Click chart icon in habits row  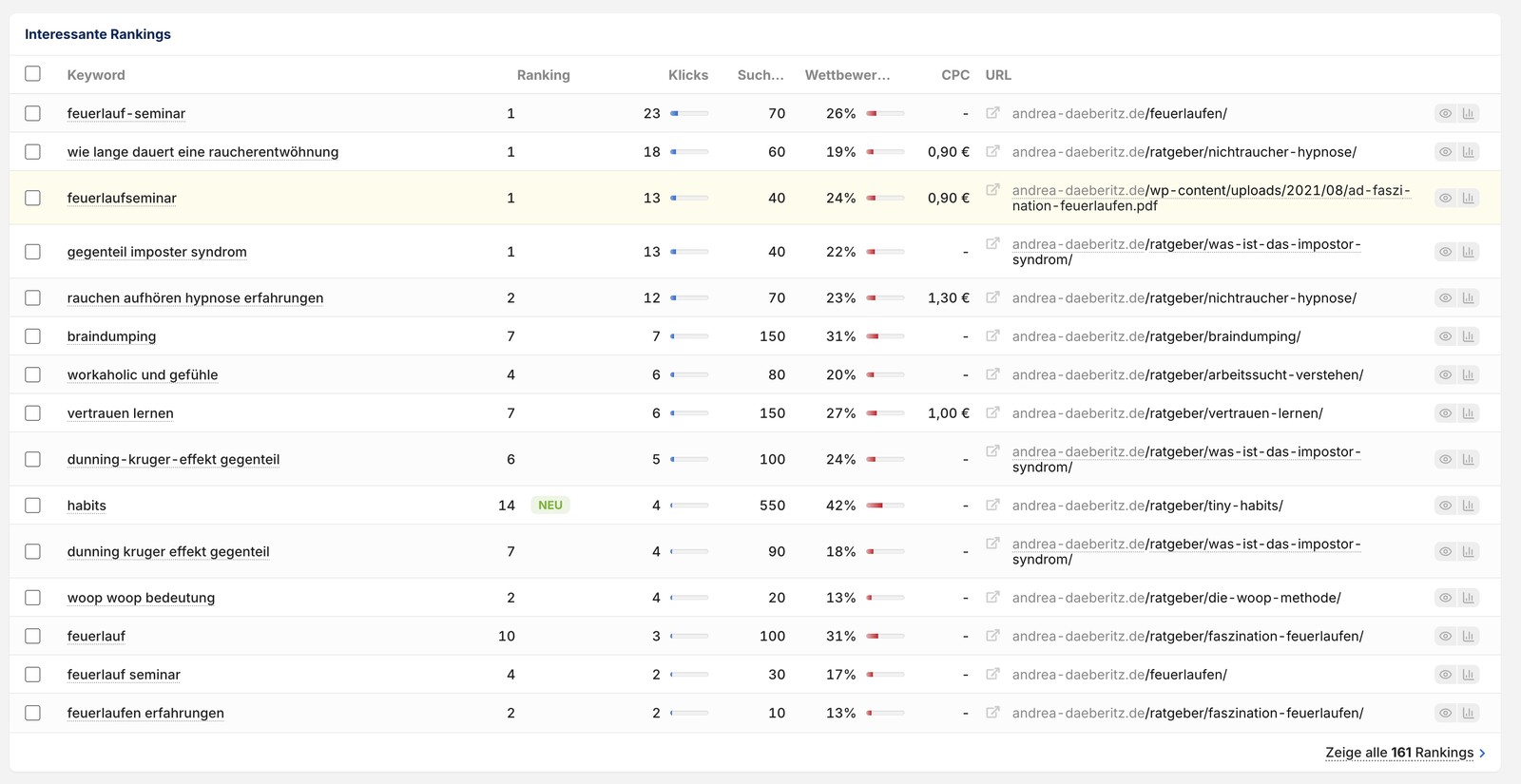(1469, 506)
